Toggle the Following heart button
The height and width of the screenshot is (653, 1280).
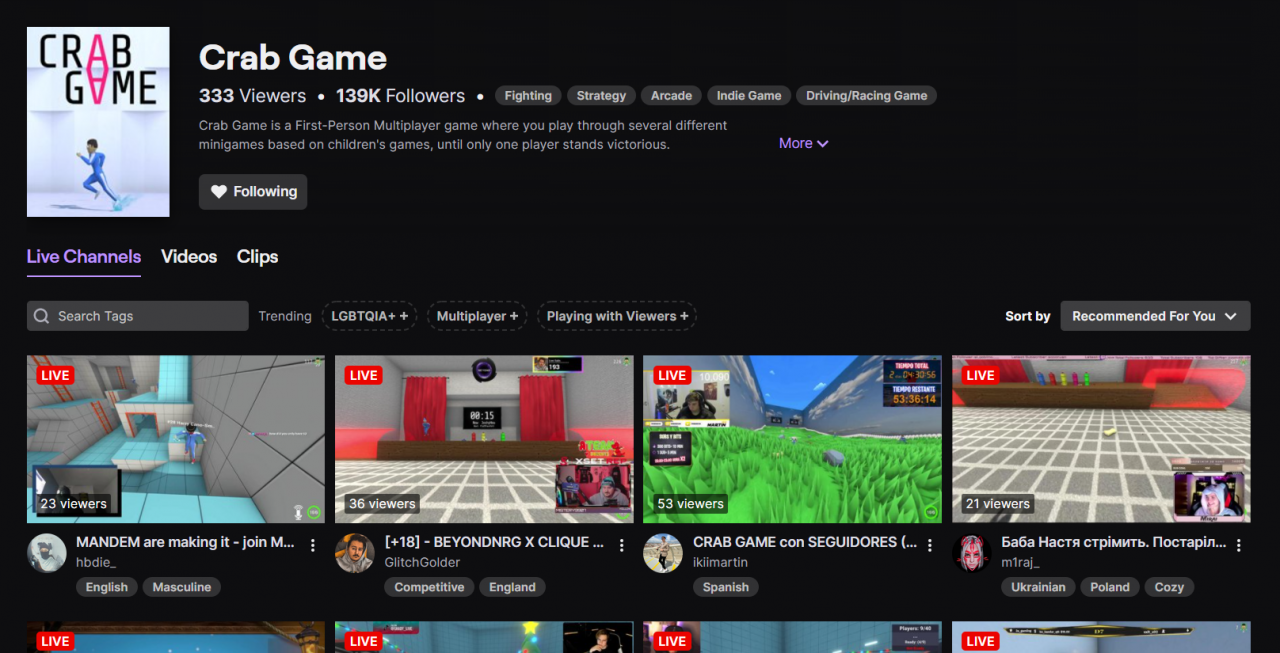tap(253, 192)
